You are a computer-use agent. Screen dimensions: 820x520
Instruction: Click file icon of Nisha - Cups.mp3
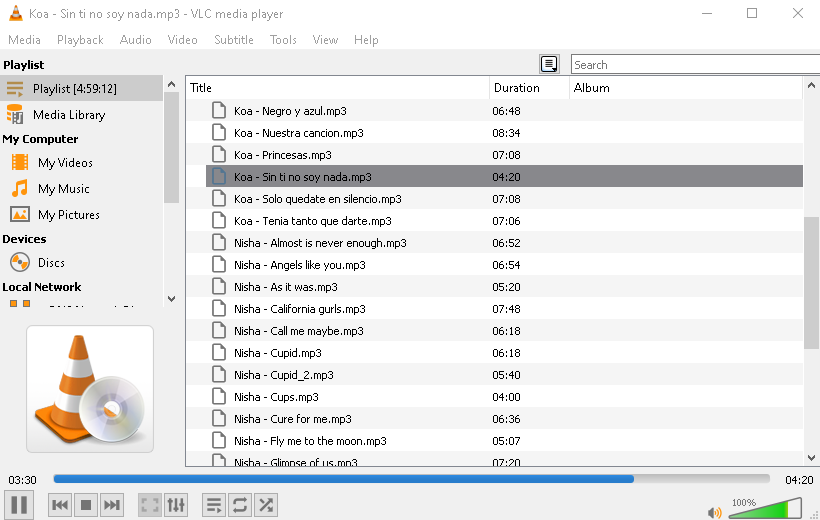click(219, 397)
